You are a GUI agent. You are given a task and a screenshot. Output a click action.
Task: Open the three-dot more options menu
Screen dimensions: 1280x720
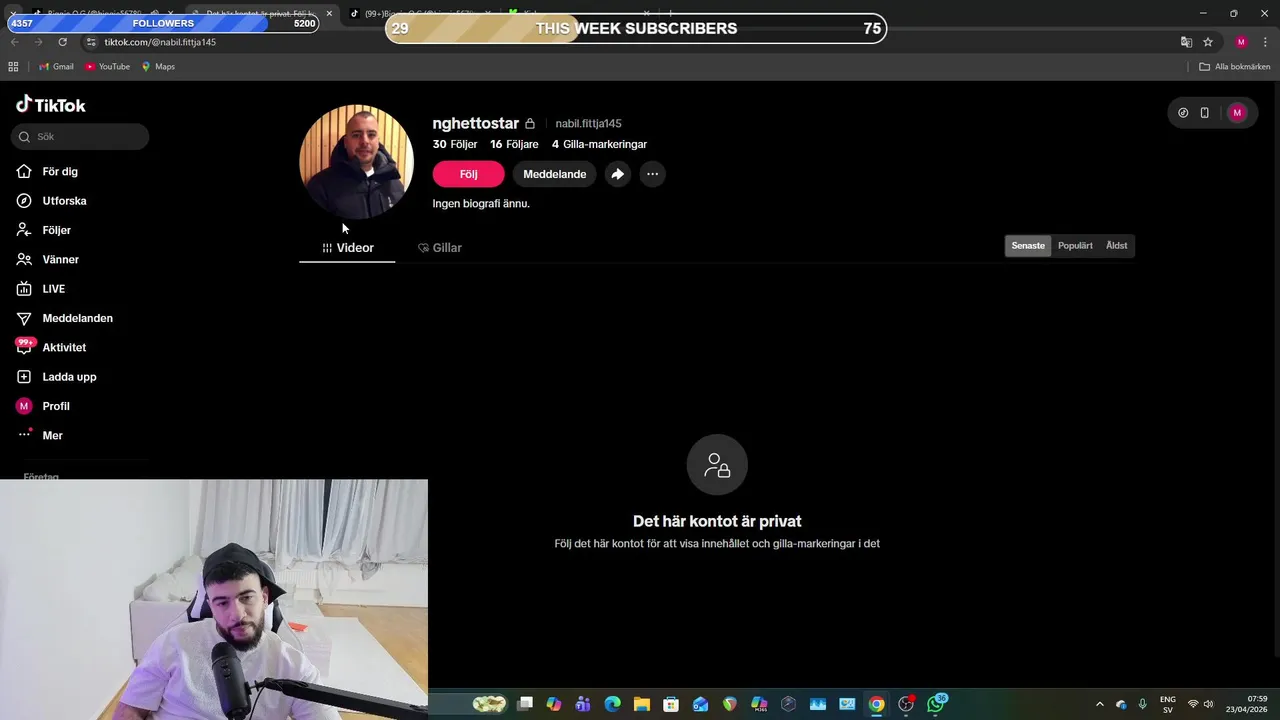pos(652,174)
